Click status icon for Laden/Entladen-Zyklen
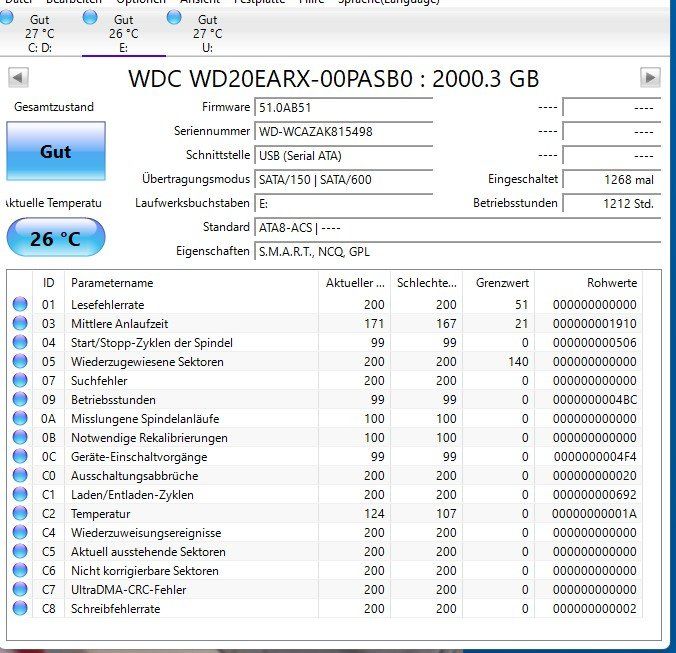676x653 pixels. click(20, 494)
